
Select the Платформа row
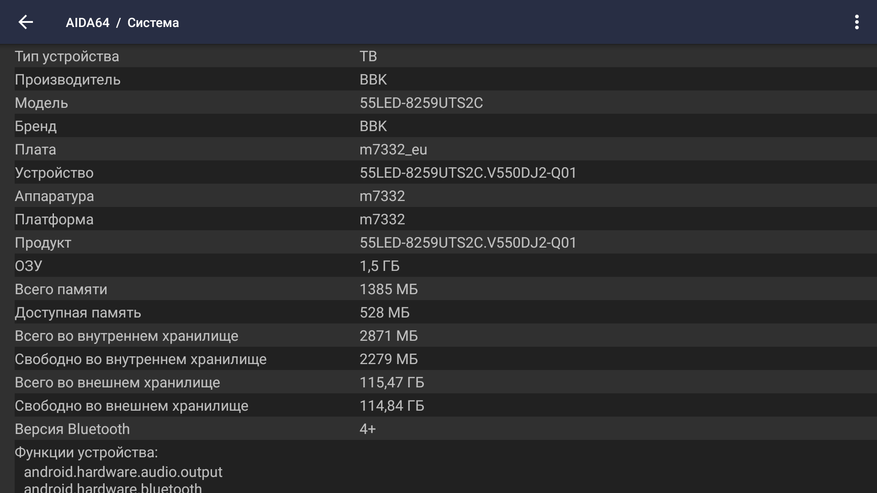(x=438, y=219)
